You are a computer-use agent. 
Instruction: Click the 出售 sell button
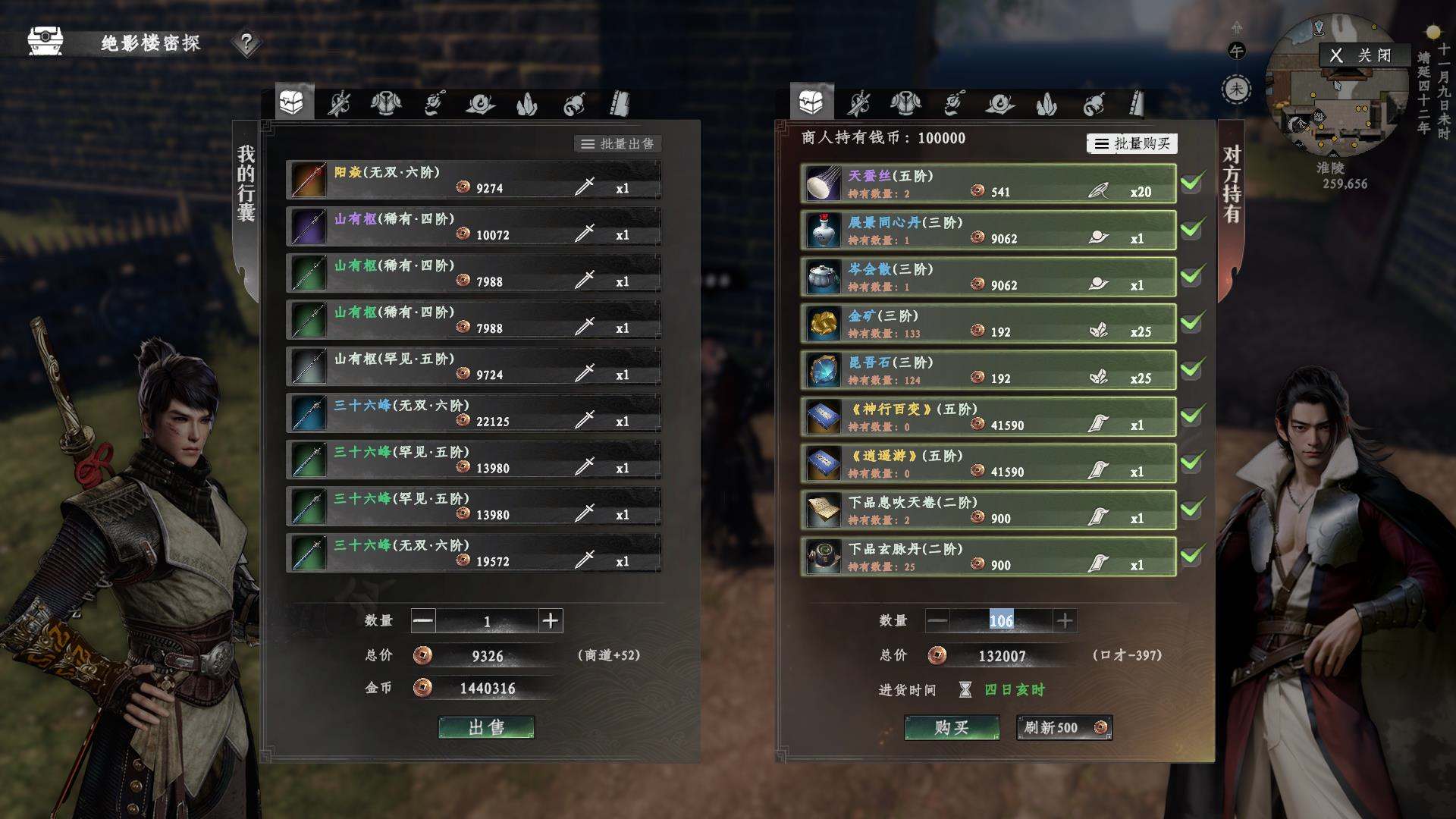(x=486, y=727)
